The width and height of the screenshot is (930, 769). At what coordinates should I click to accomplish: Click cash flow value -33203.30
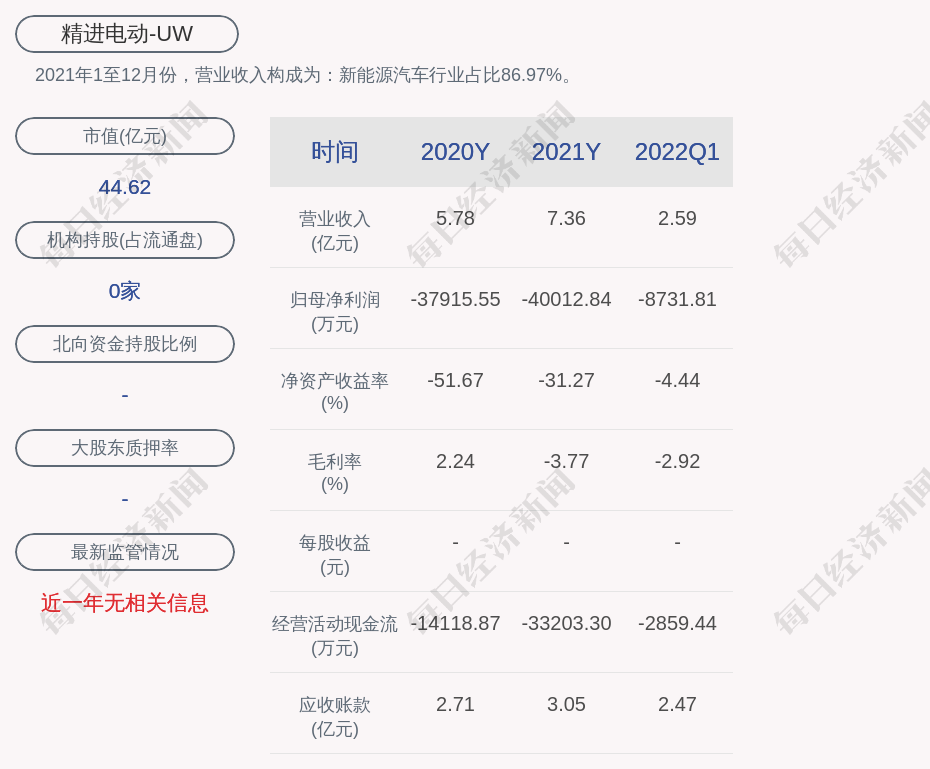(x=566, y=623)
